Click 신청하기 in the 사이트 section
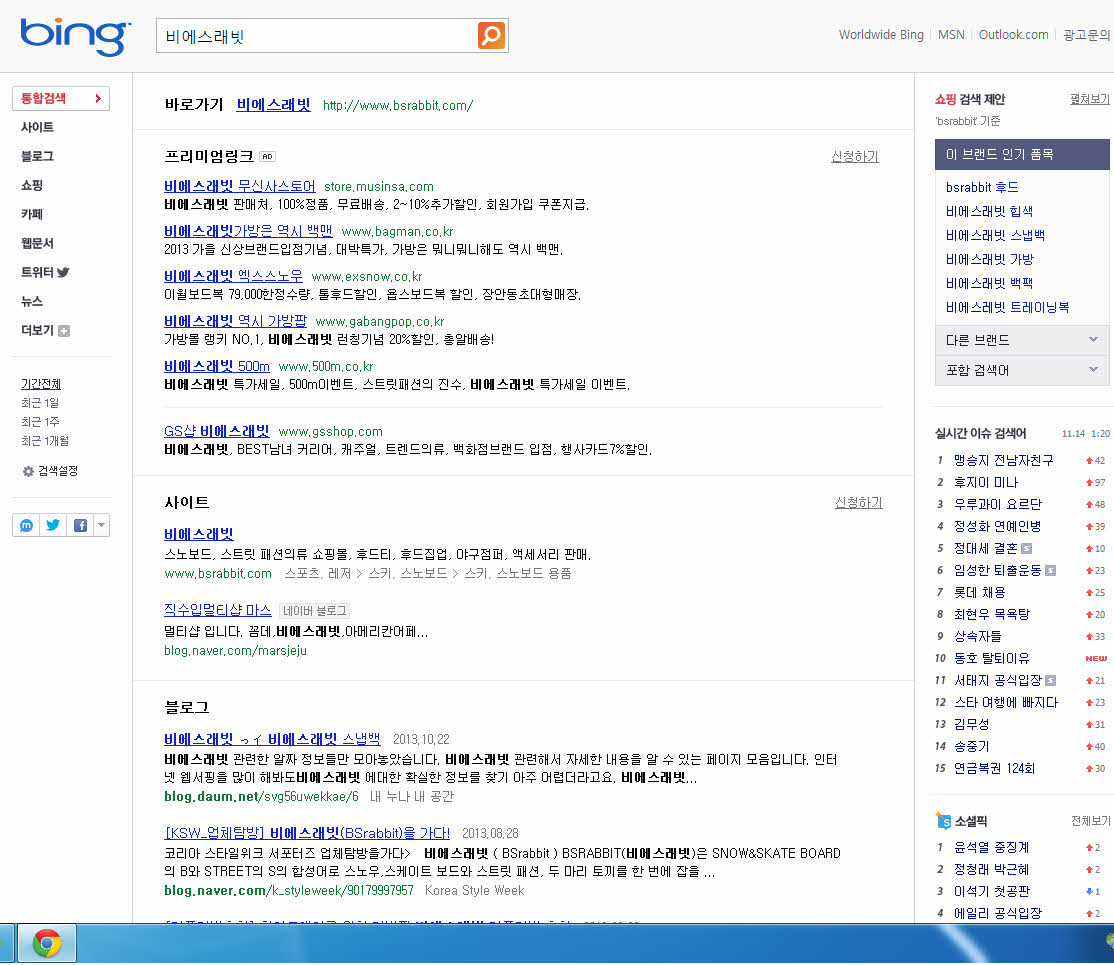Image resolution: width=1114 pixels, height=965 pixels. [x=858, y=502]
